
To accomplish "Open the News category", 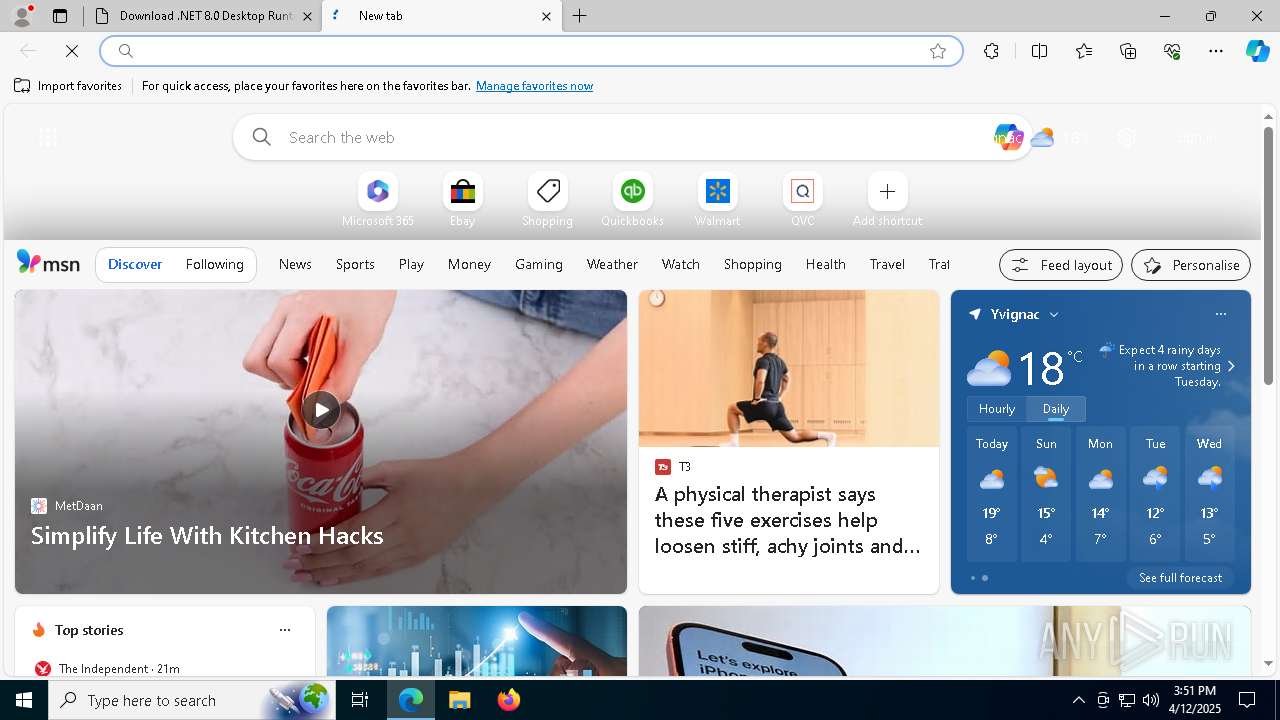I will [x=295, y=264].
